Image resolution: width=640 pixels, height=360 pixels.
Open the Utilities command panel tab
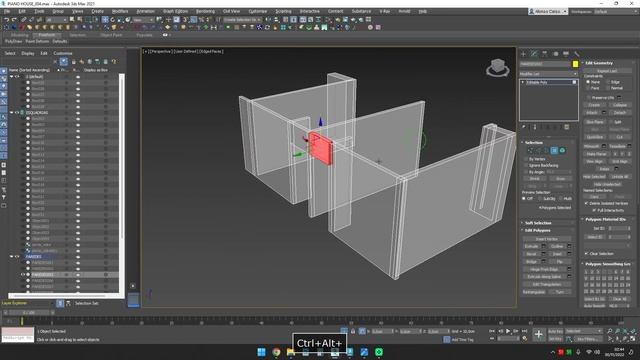(x=576, y=54)
